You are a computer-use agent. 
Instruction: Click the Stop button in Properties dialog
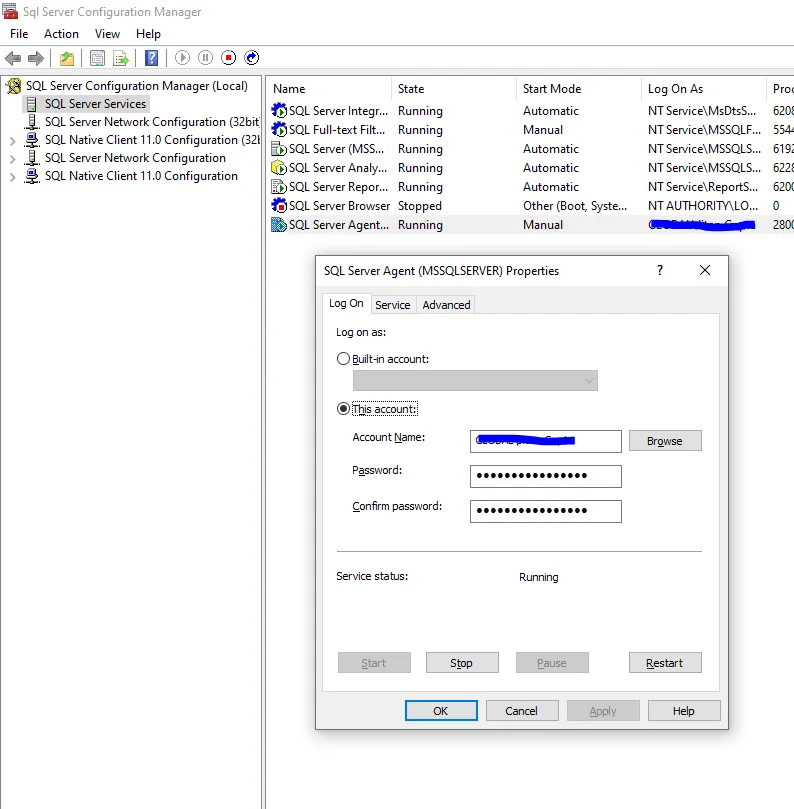tap(462, 663)
